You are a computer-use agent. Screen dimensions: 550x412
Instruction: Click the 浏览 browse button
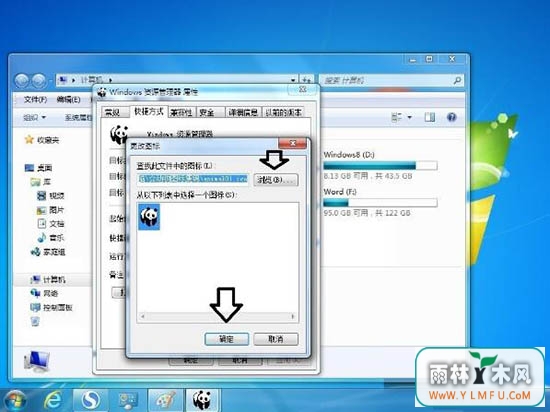point(276,180)
